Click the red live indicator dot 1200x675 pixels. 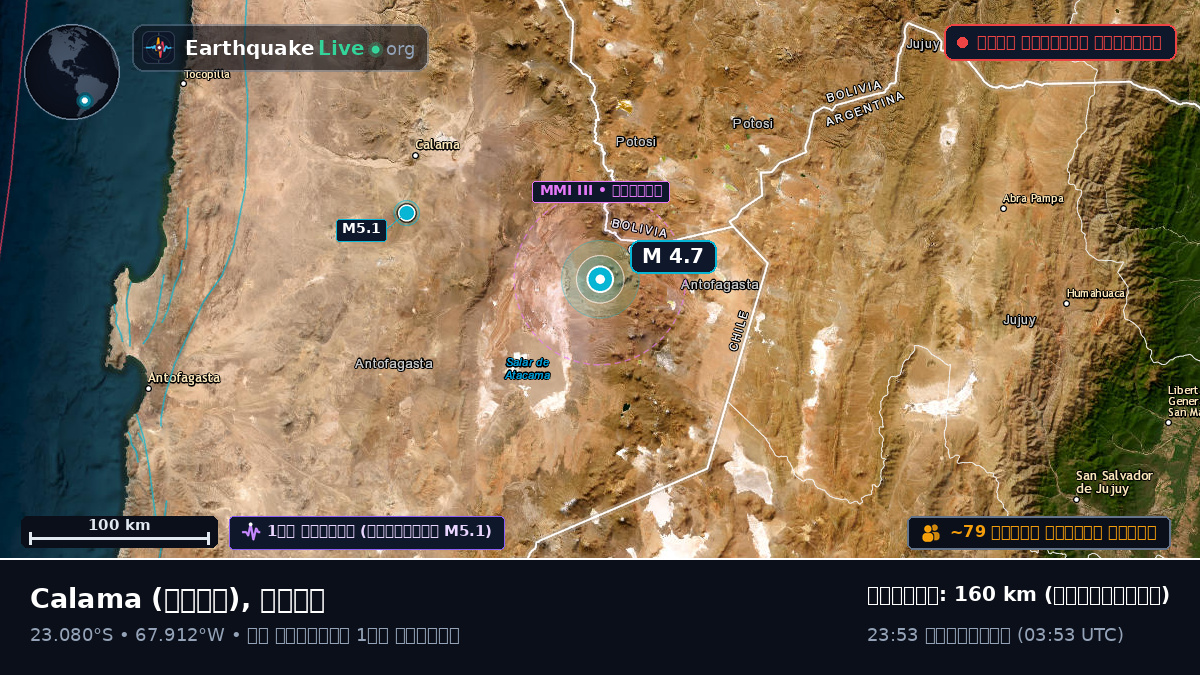click(x=962, y=42)
